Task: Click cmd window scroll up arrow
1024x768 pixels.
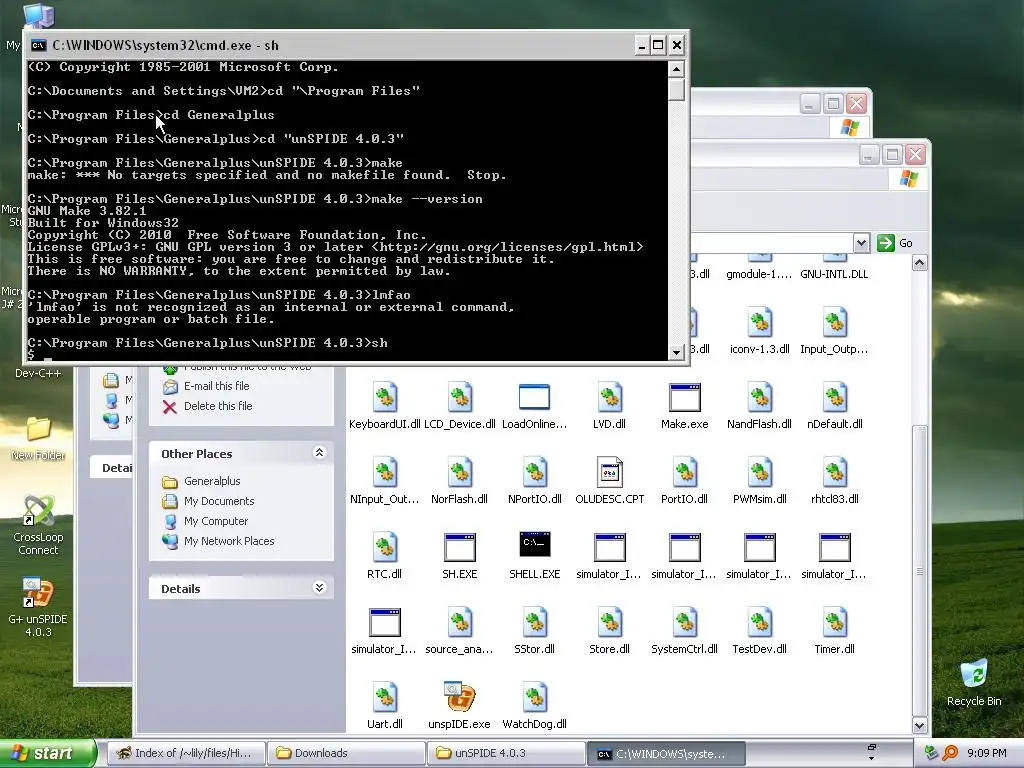Action: (x=677, y=69)
